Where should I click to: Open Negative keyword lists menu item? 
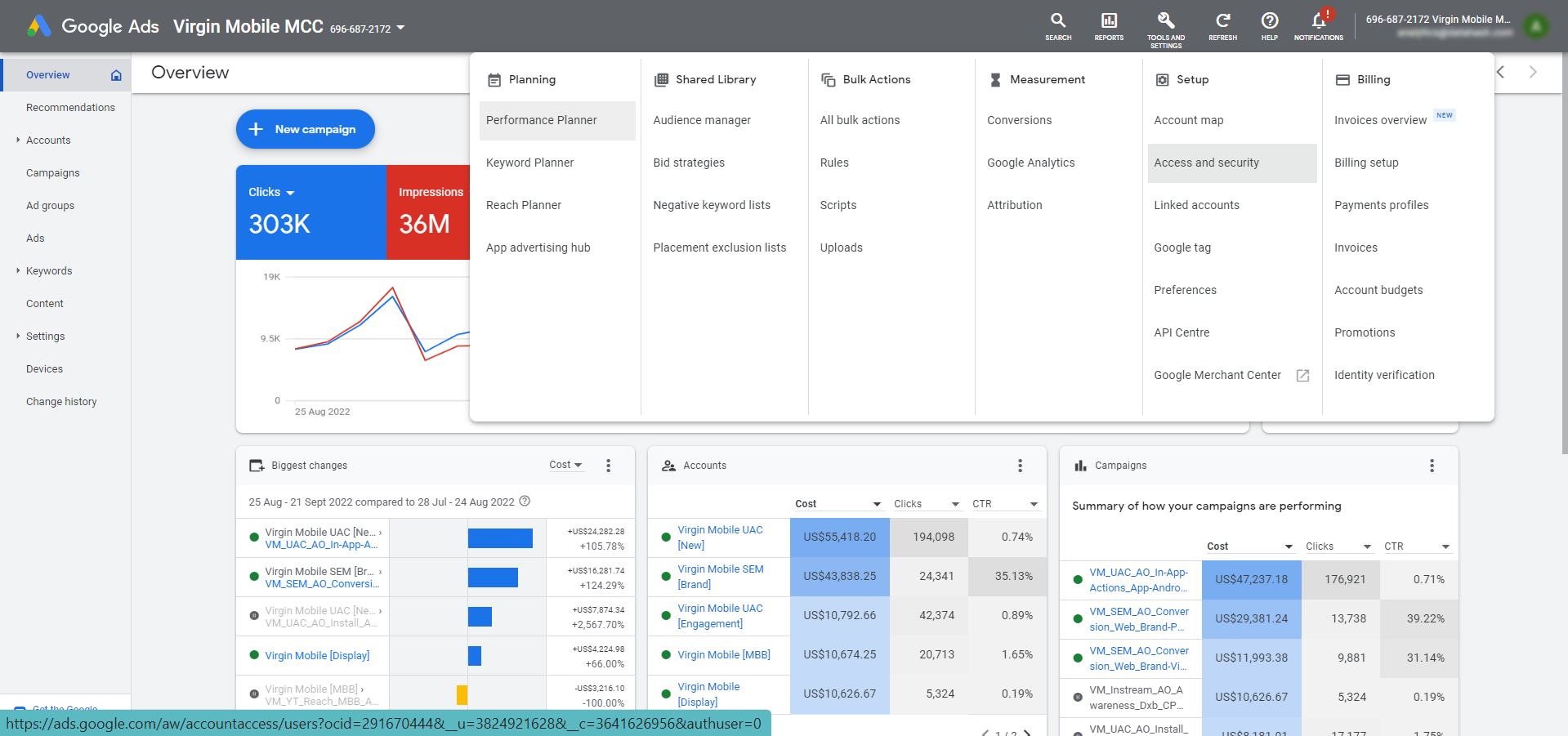tap(712, 205)
